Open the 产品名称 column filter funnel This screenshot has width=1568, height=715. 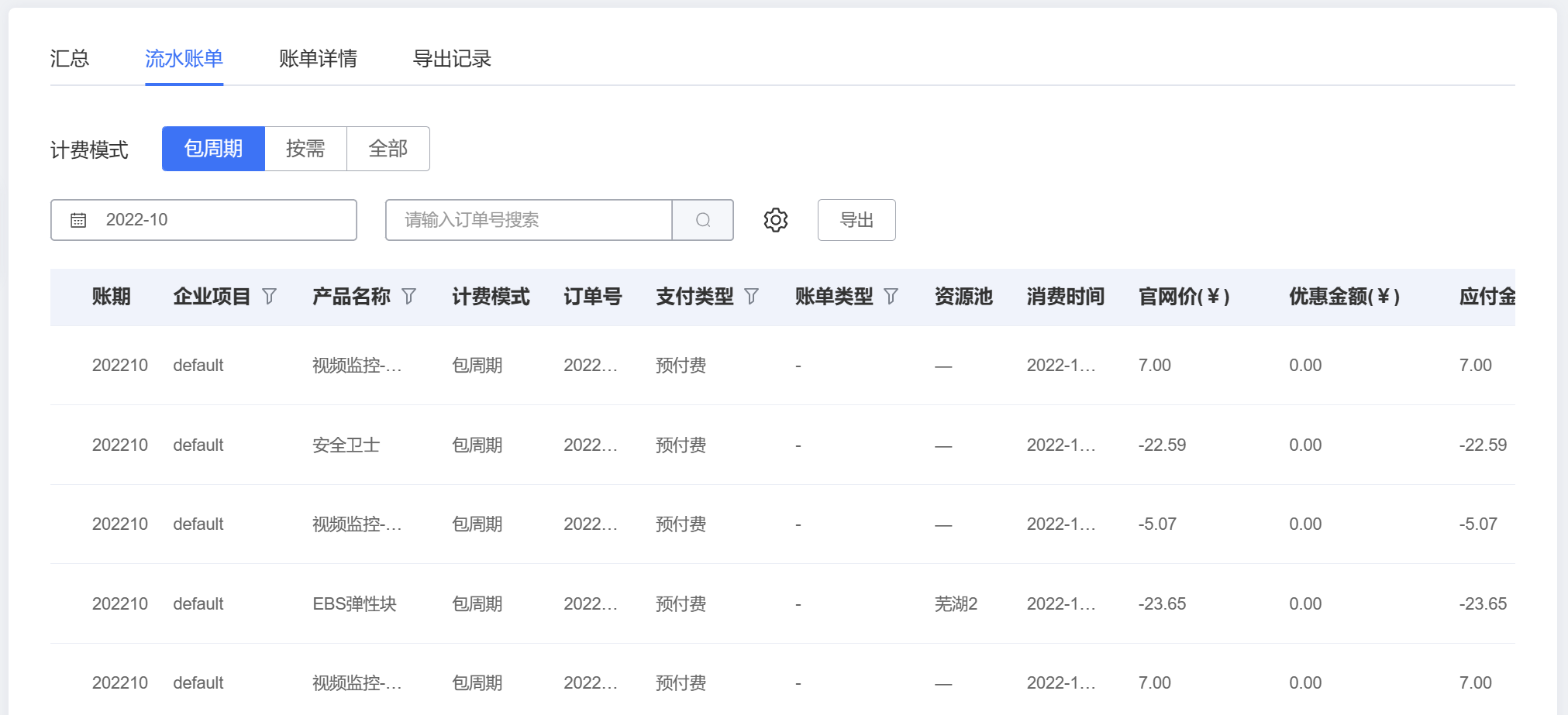coord(410,296)
